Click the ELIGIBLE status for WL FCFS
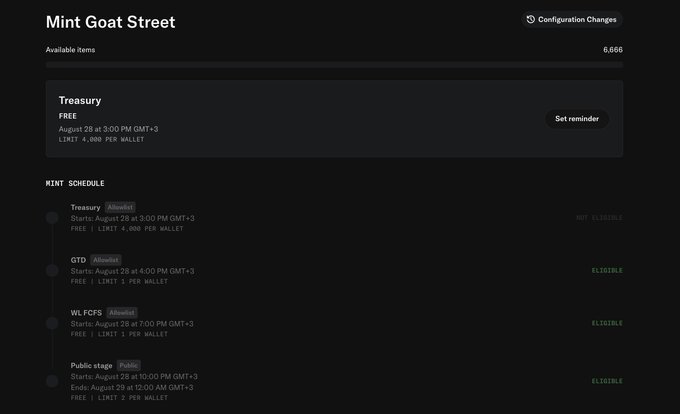Screen dimensions: 680x414 tap(607, 323)
